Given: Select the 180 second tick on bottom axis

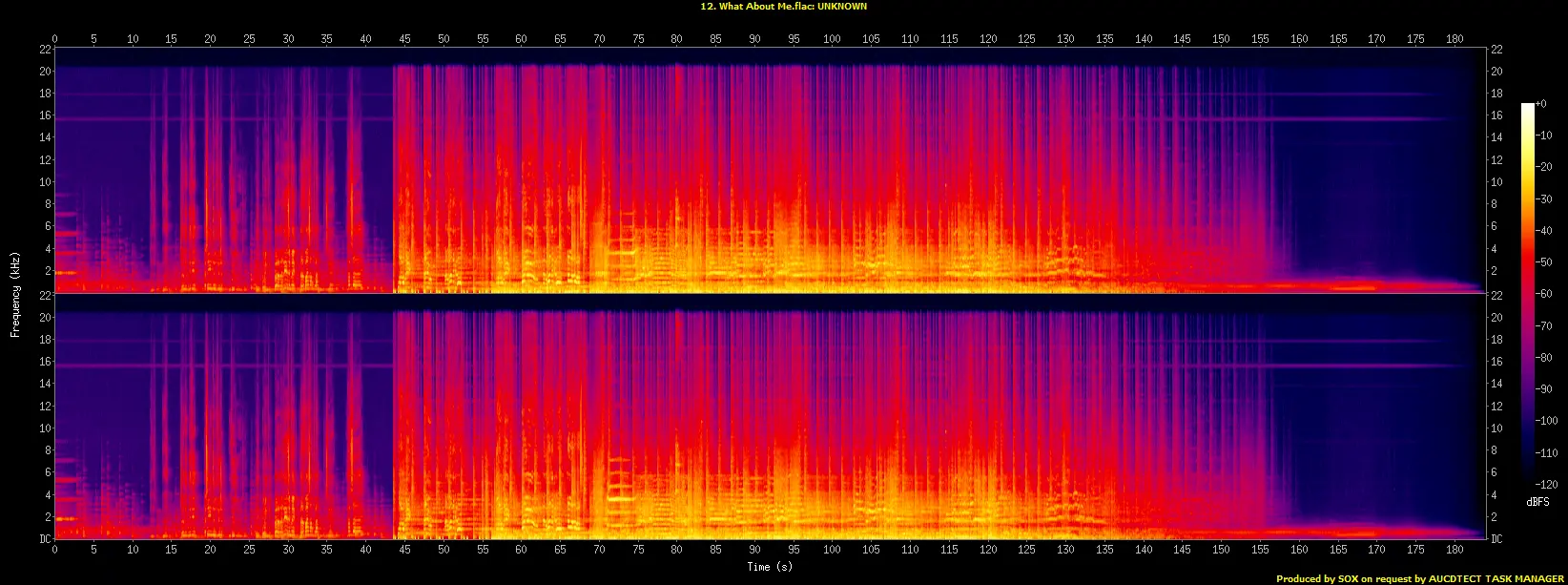Looking at the screenshot, I should coord(1455,549).
